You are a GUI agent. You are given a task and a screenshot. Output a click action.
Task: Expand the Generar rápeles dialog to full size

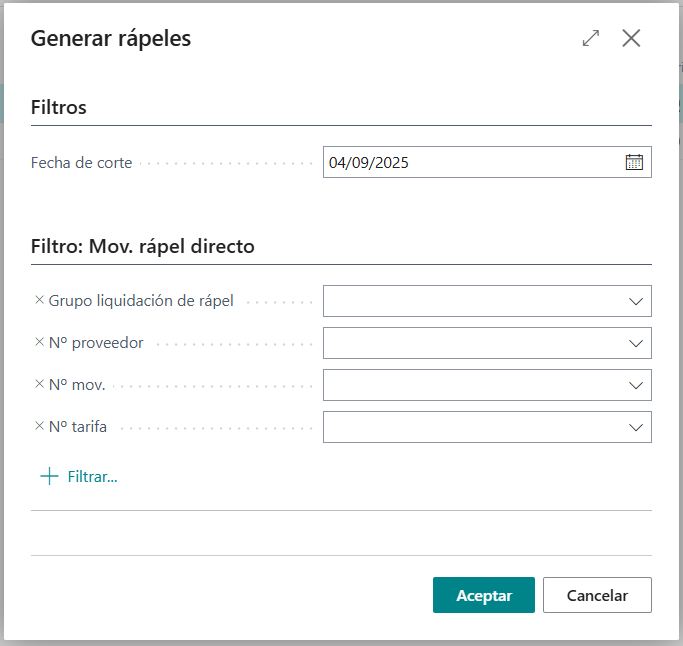(591, 38)
